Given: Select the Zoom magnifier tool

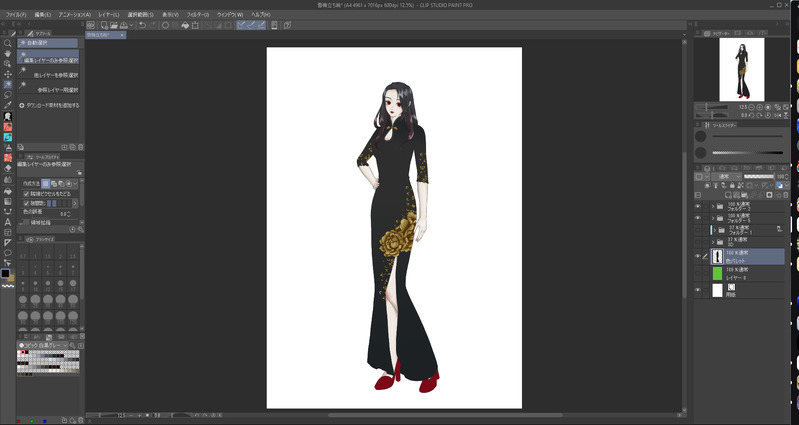Looking at the screenshot, I should (x=8, y=43).
